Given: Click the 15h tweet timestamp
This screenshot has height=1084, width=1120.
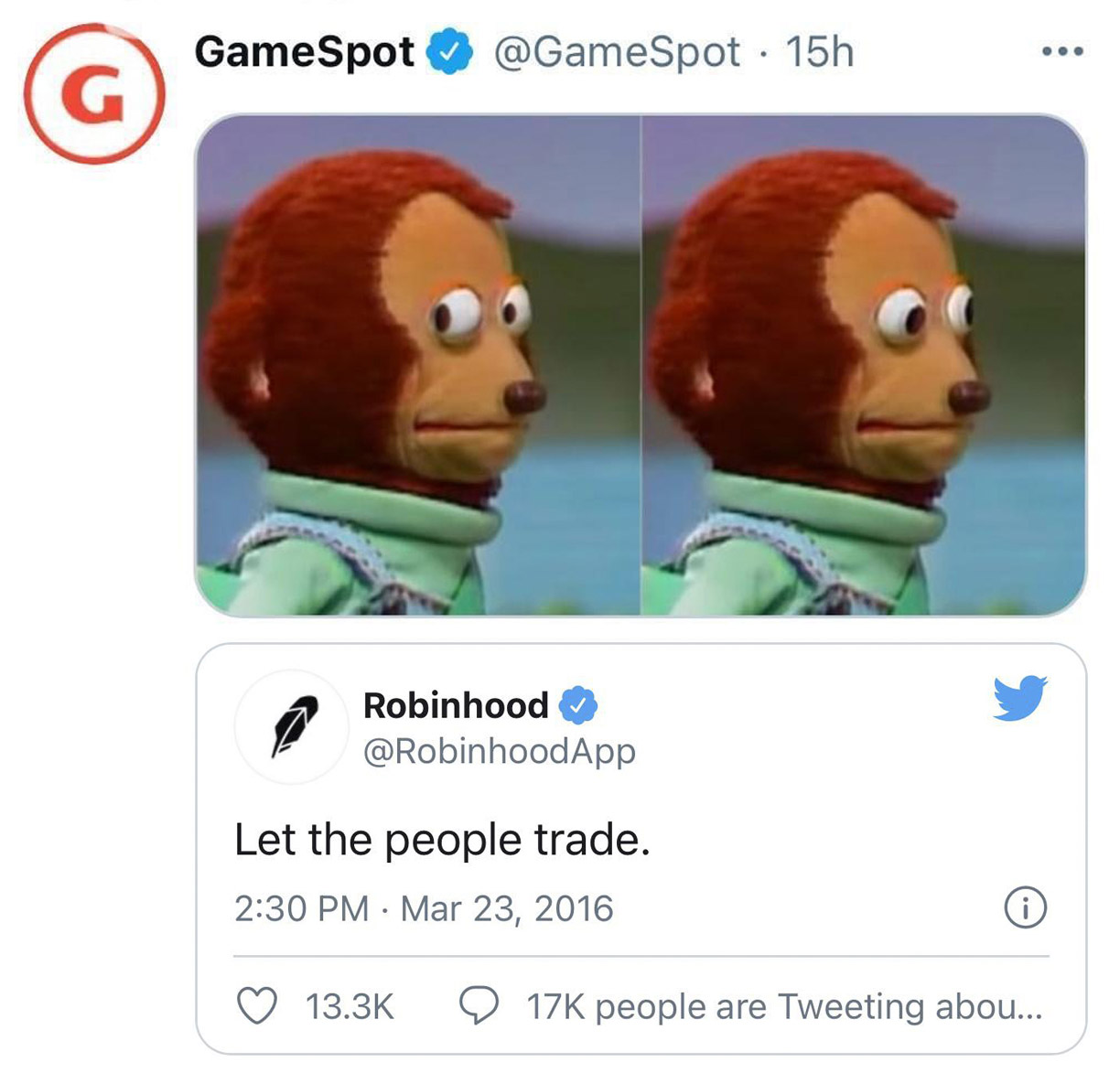Looking at the screenshot, I should coord(819,51).
